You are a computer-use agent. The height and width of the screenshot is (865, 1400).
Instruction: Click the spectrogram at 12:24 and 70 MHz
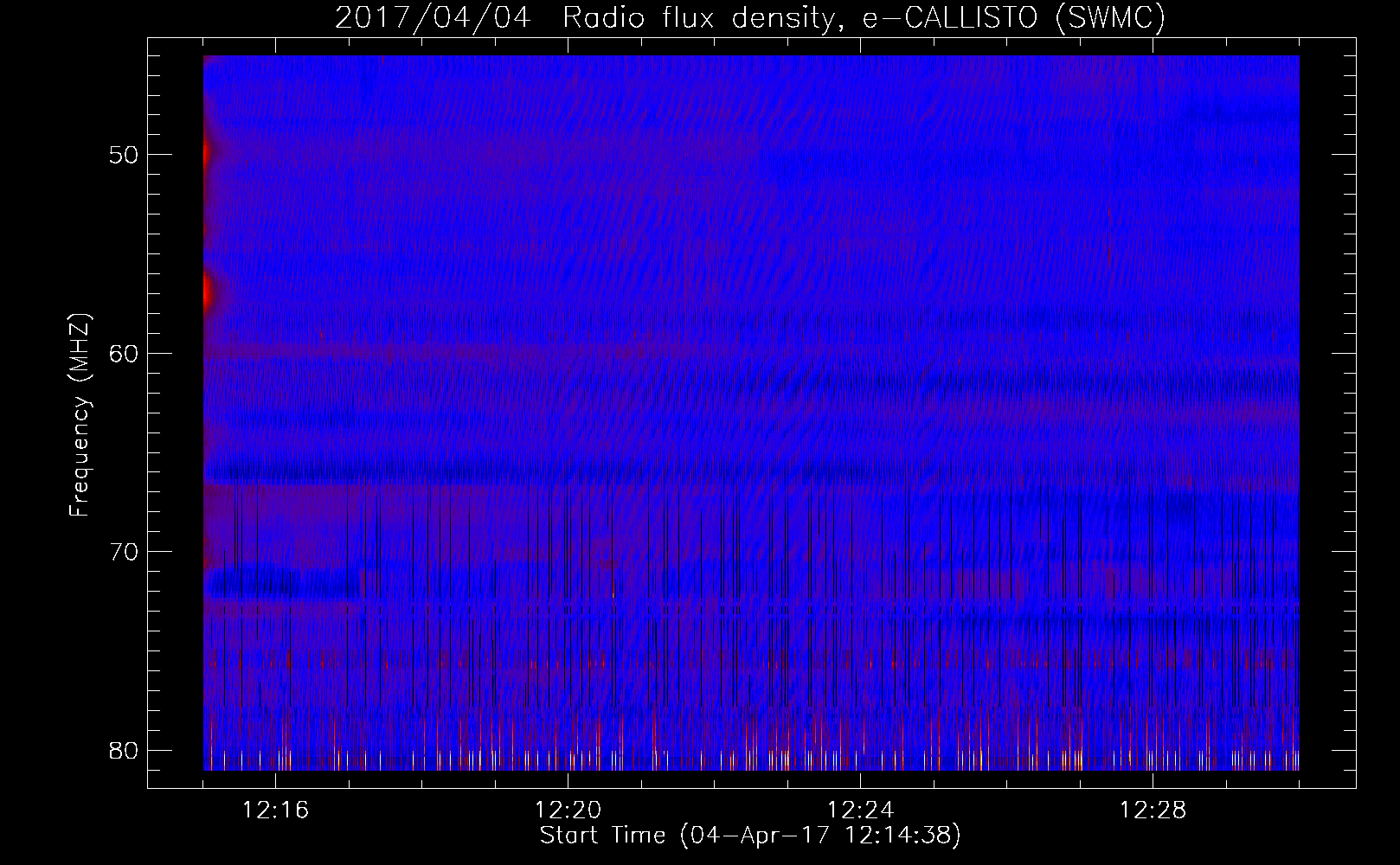coord(860,551)
